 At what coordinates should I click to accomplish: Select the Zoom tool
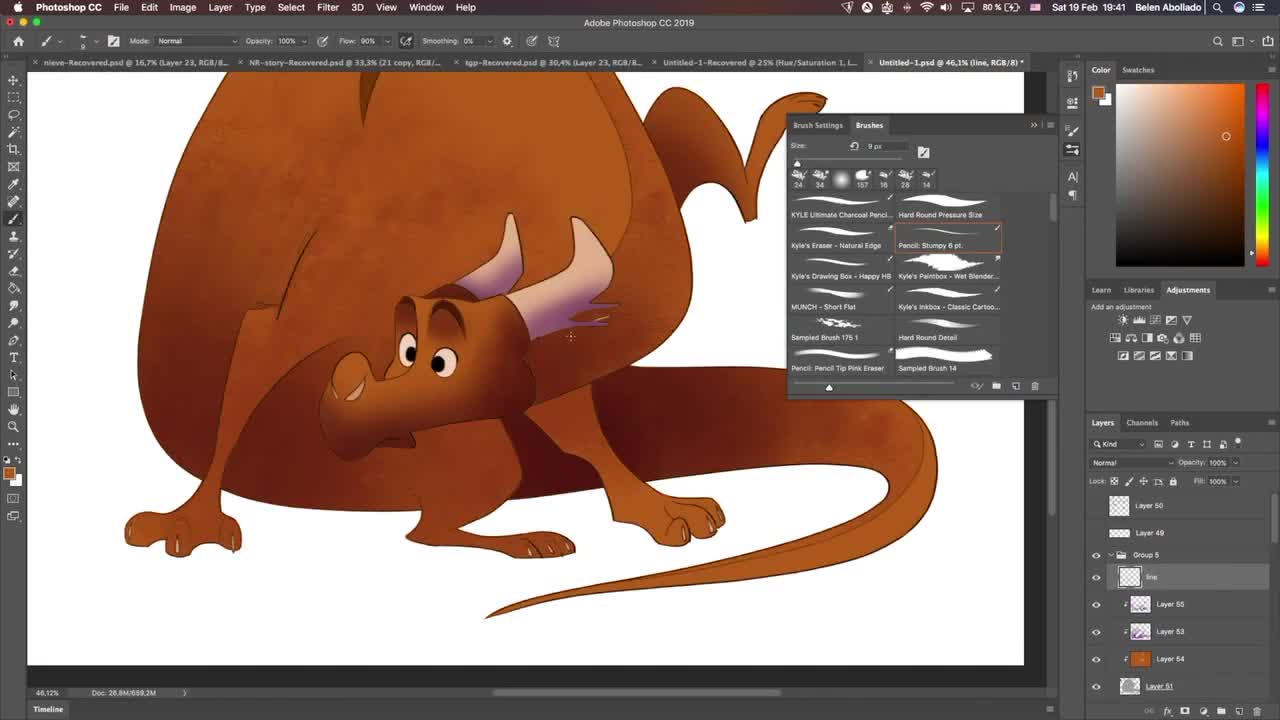13,426
